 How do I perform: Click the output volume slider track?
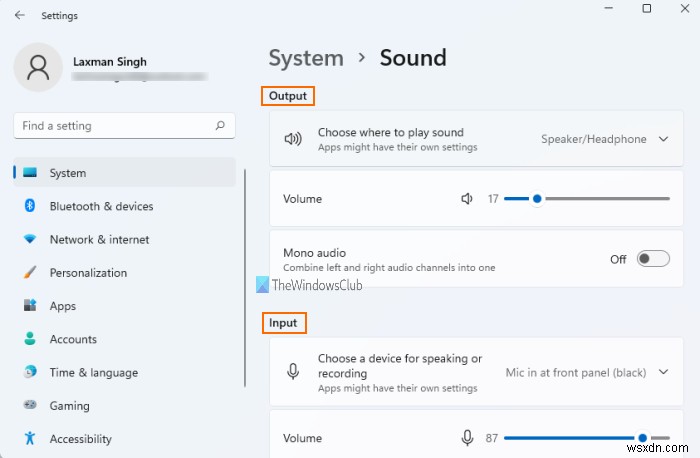click(600, 199)
